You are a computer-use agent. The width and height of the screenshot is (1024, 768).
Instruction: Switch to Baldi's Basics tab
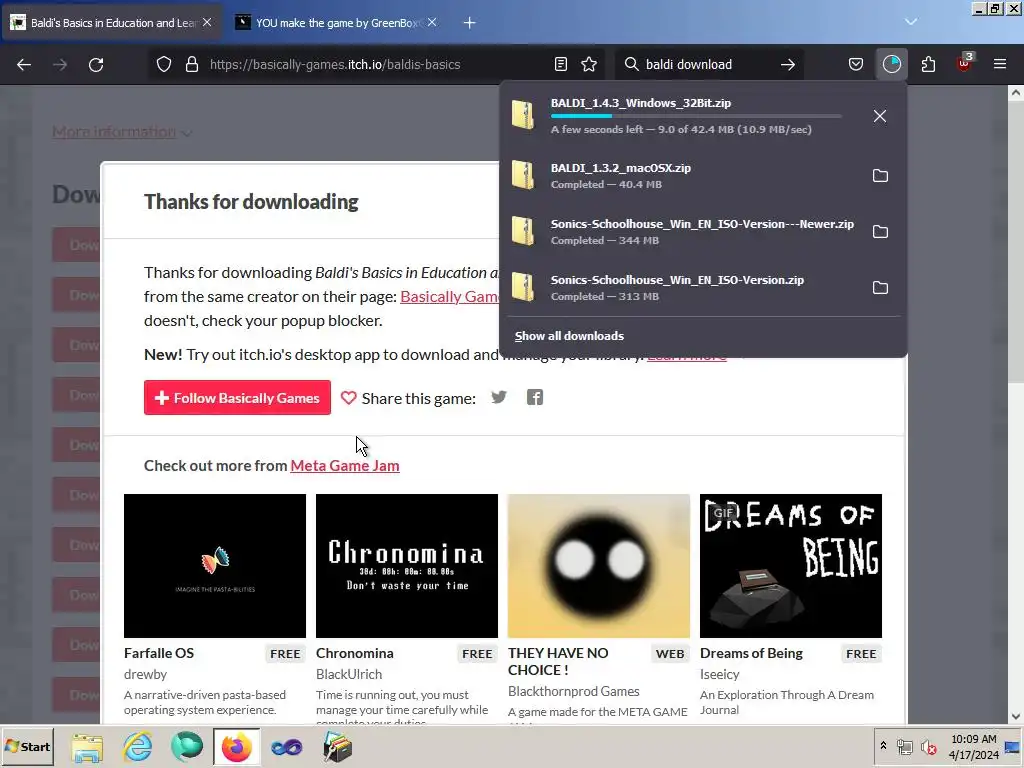point(111,23)
